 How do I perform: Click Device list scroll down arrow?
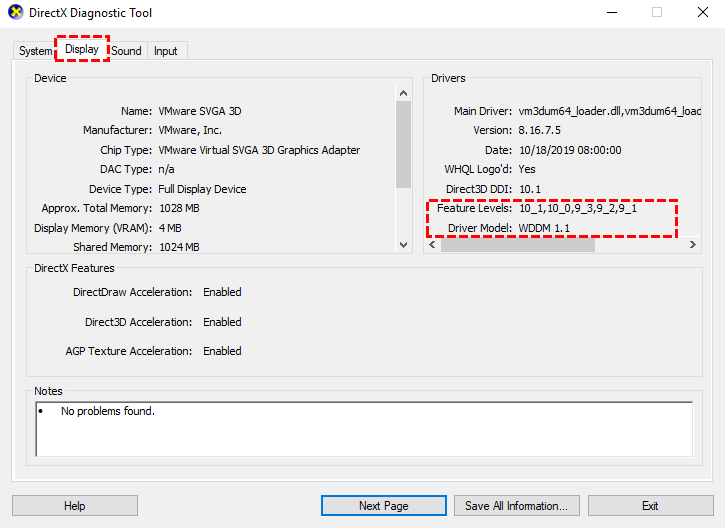[x=403, y=245]
